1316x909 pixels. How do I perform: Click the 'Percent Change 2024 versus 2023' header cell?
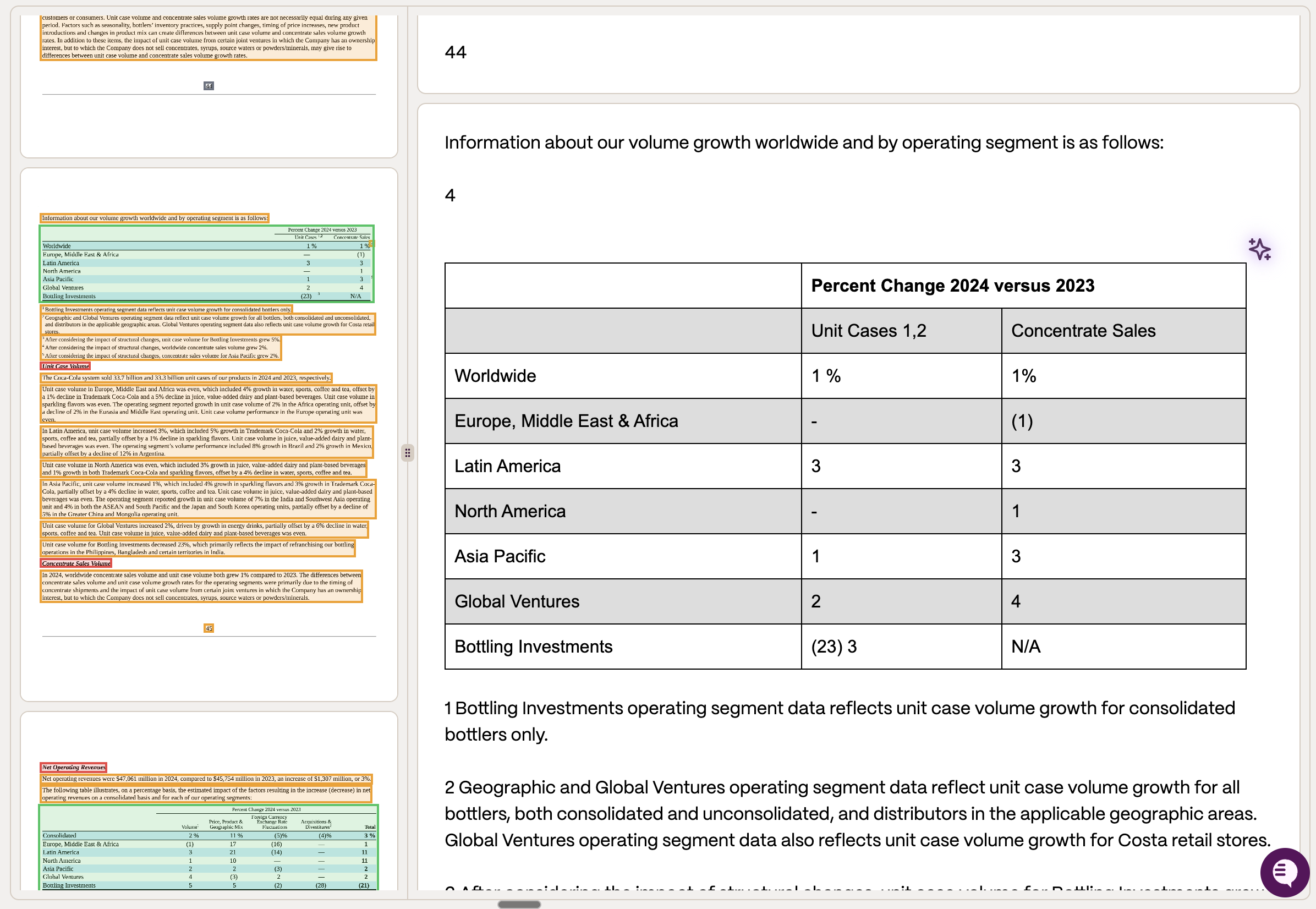coord(1023,286)
